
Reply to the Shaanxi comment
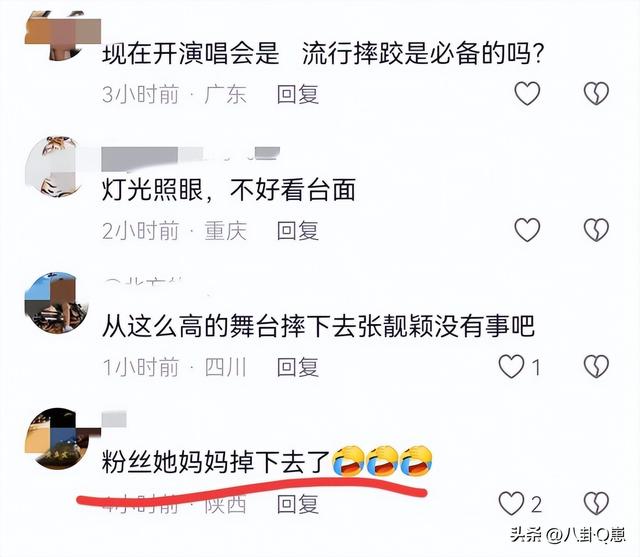[298, 504]
